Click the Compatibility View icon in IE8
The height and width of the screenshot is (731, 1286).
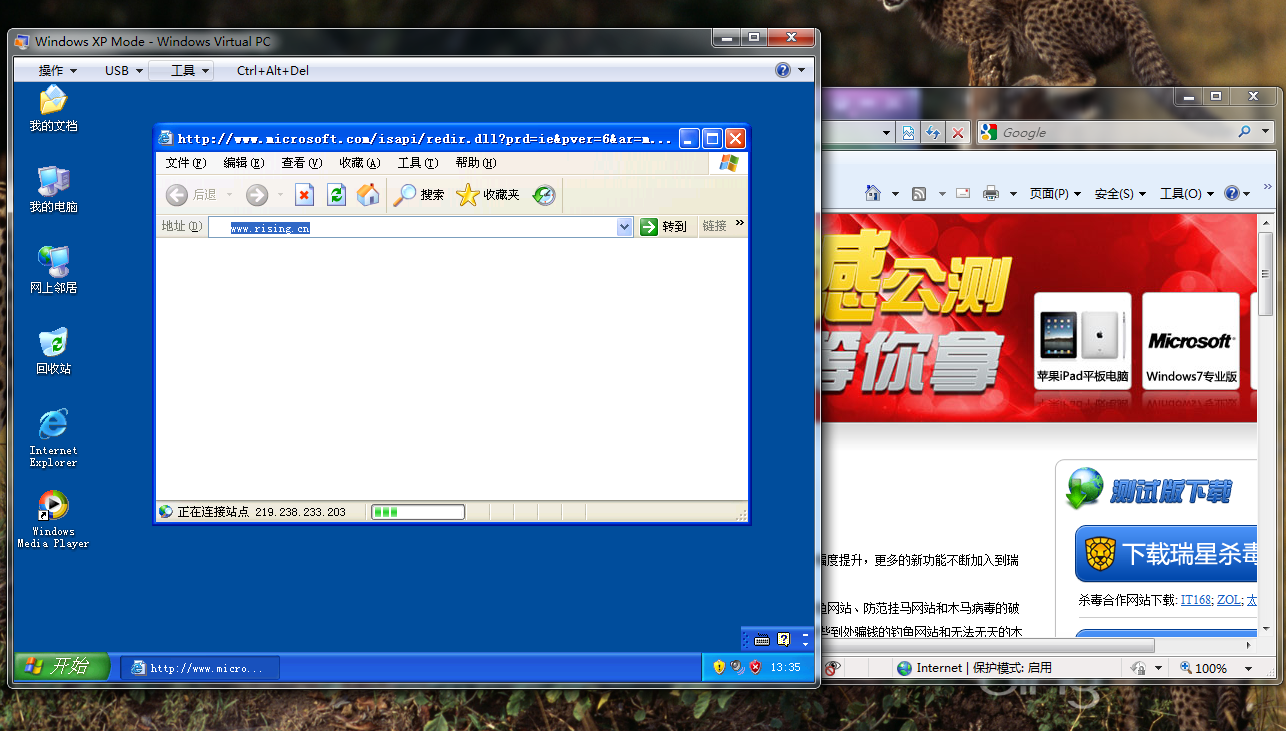tap(908, 132)
